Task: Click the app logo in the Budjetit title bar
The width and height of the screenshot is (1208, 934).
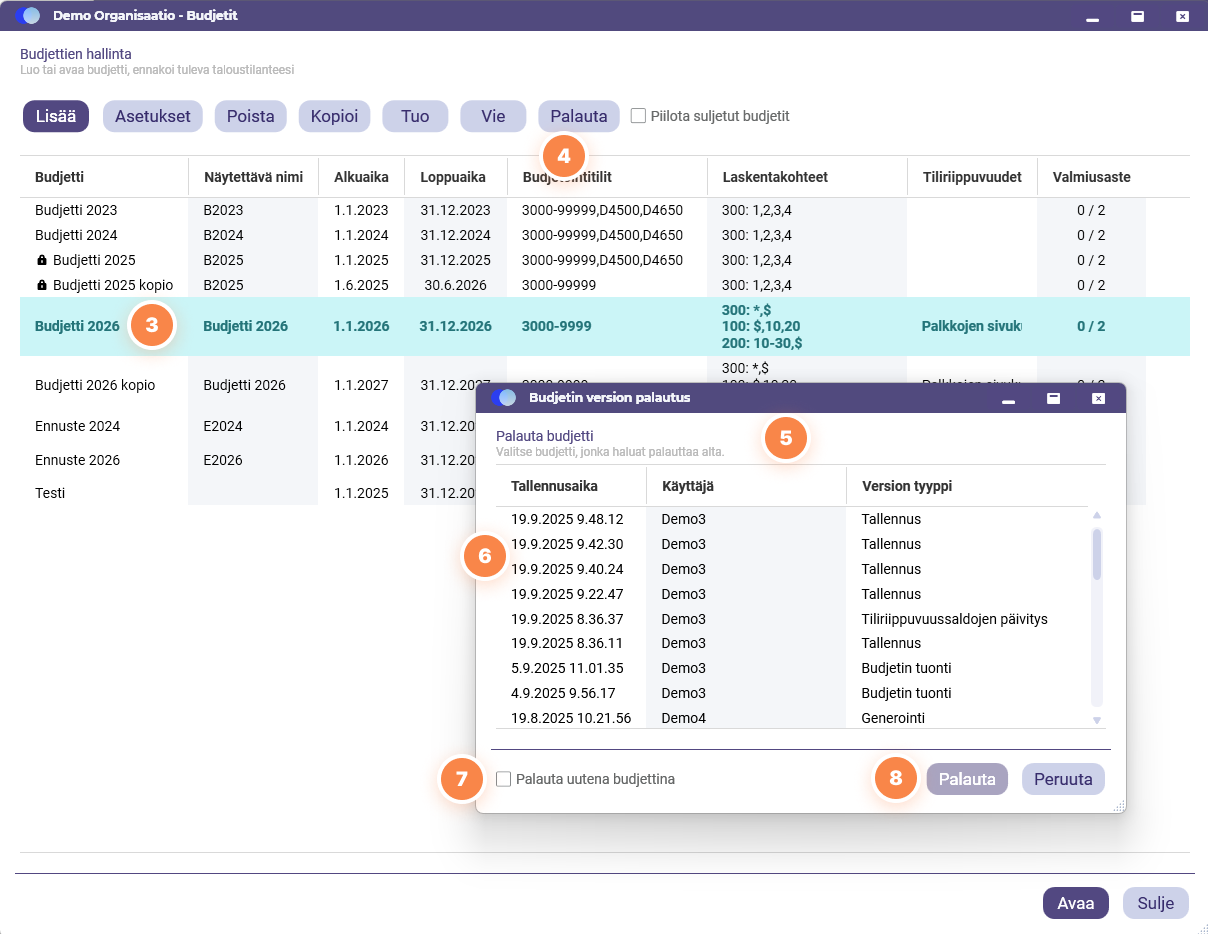Action: click(x=29, y=16)
